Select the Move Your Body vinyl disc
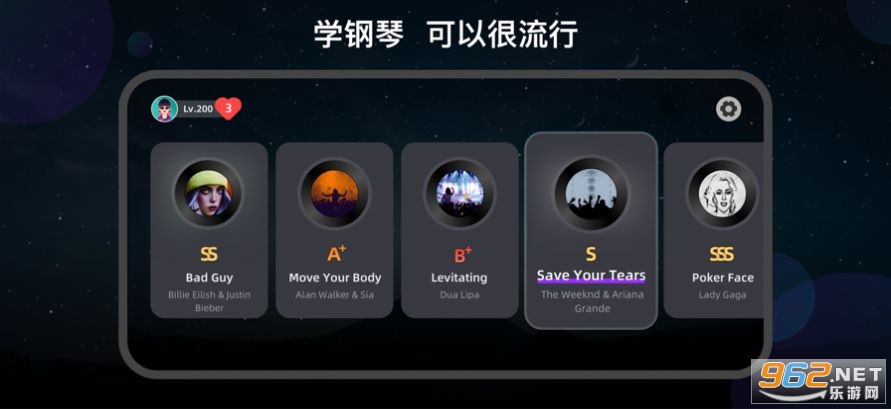 click(x=334, y=193)
